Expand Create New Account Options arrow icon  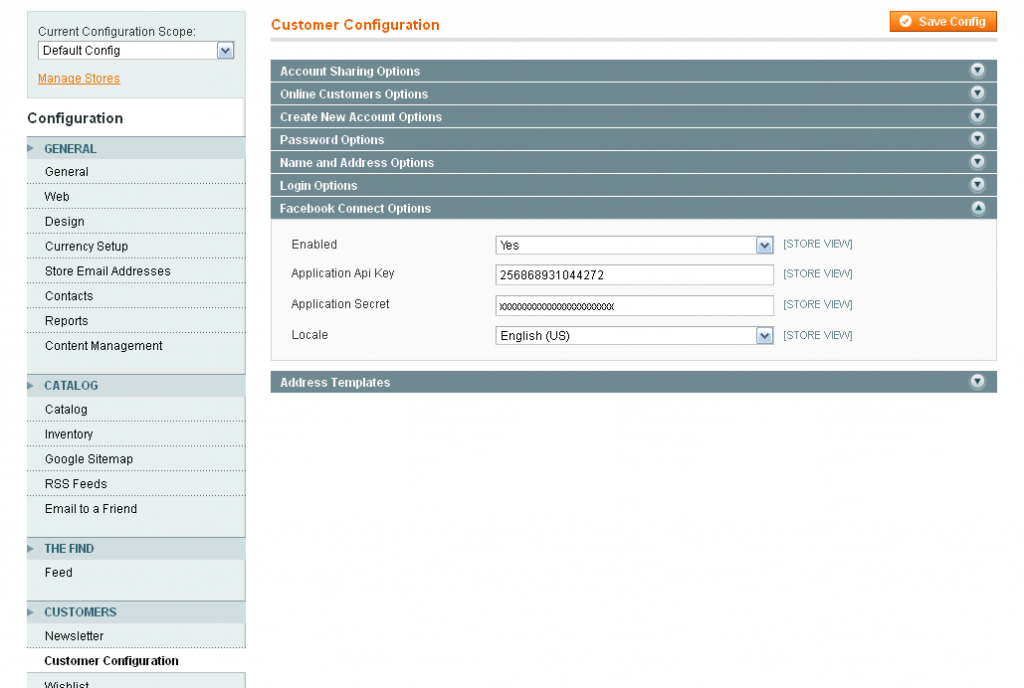point(977,116)
